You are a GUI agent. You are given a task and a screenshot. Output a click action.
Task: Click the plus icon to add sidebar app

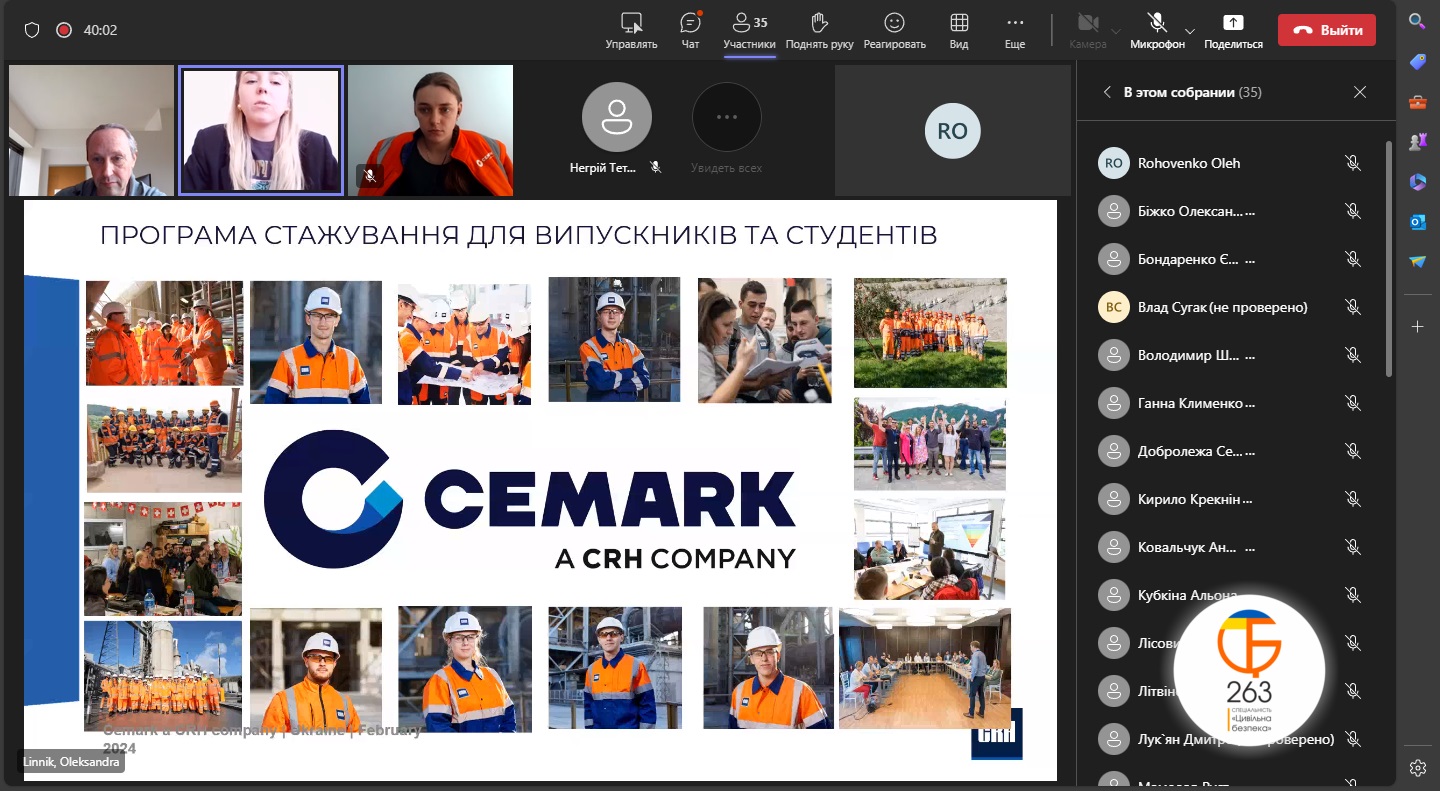point(1417,327)
